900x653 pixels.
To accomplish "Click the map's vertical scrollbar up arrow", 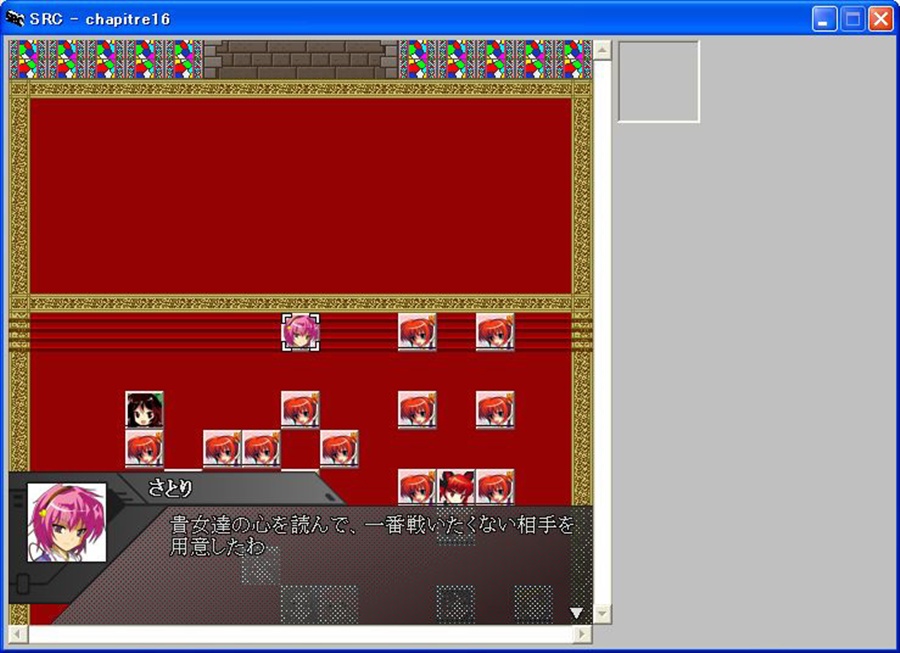I will (x=602, y=50).
